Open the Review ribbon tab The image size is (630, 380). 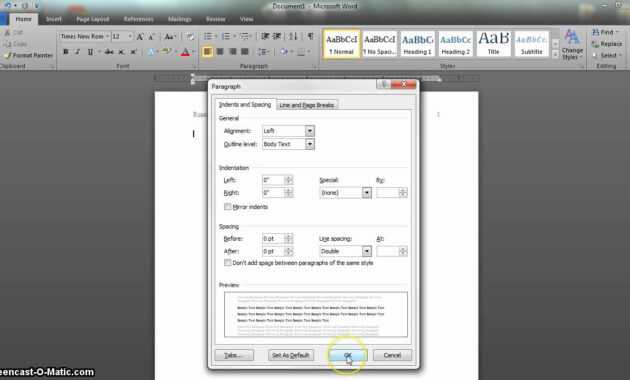point(215,19)
